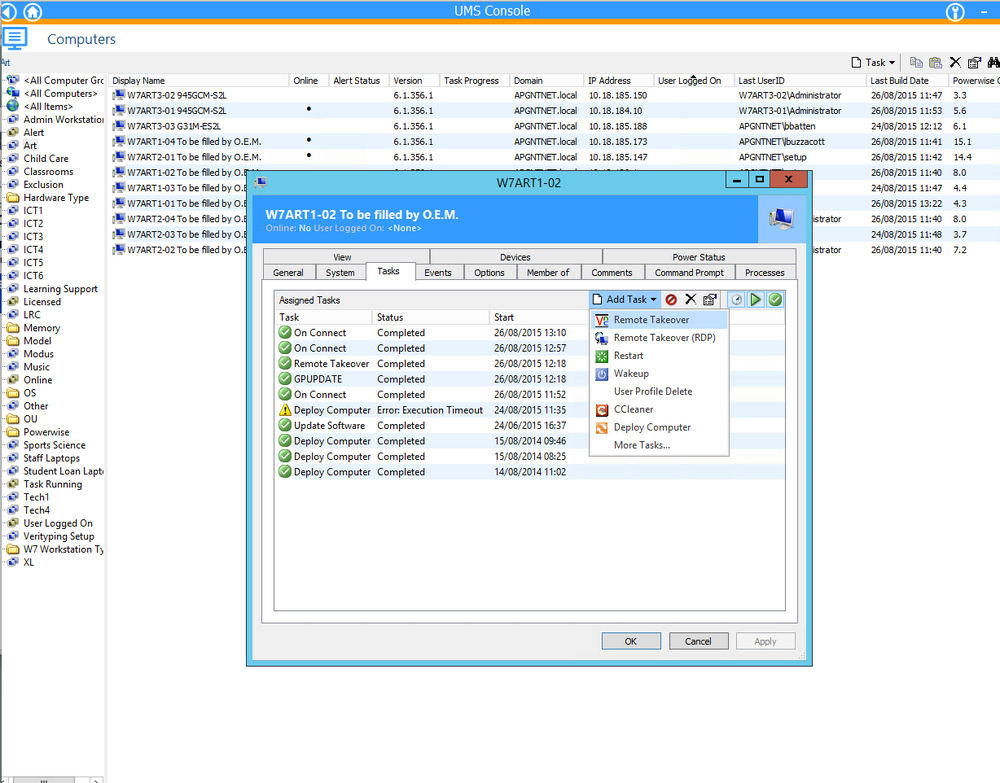Click the OK button
Image resolution: width=1000 pixels, height=783 pixels.
[631, 641]
